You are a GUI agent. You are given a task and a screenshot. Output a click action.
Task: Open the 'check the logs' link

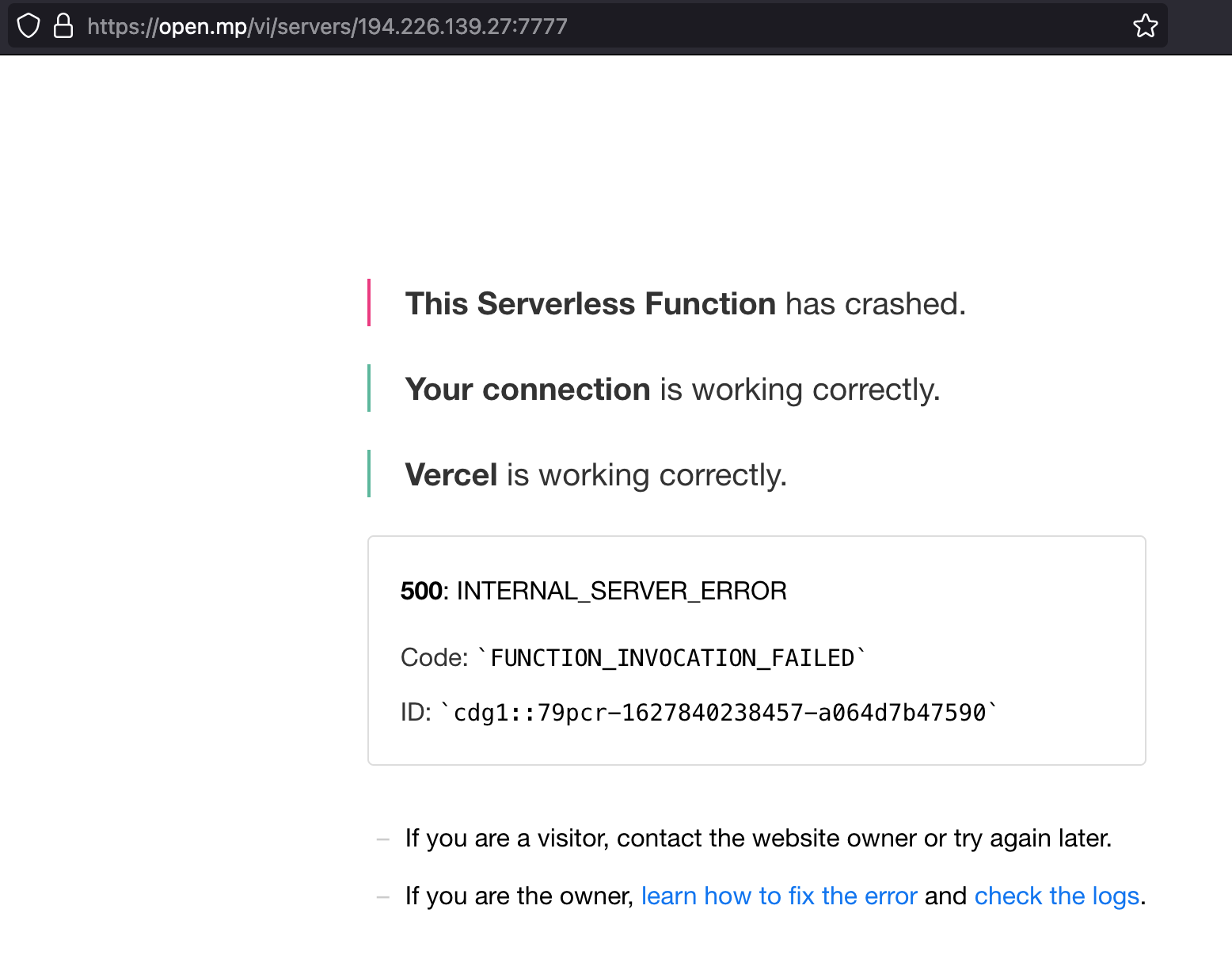[1056, 896]
